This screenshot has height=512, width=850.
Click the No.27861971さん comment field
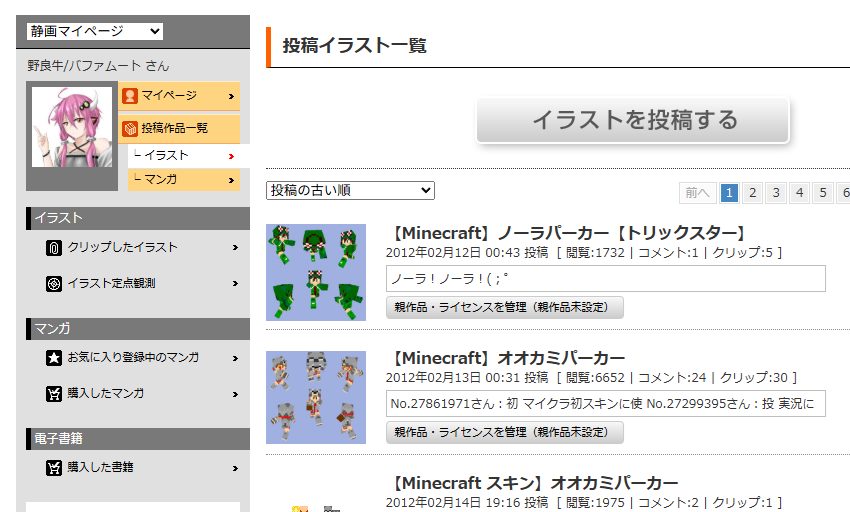click(x=606, y=404)
